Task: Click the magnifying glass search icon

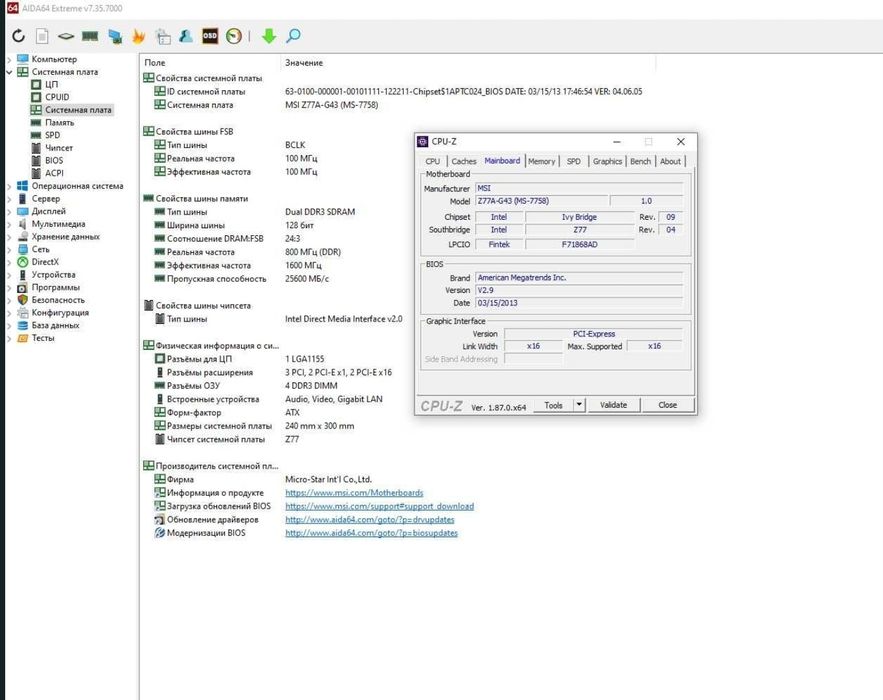Action: click(293, 36)
